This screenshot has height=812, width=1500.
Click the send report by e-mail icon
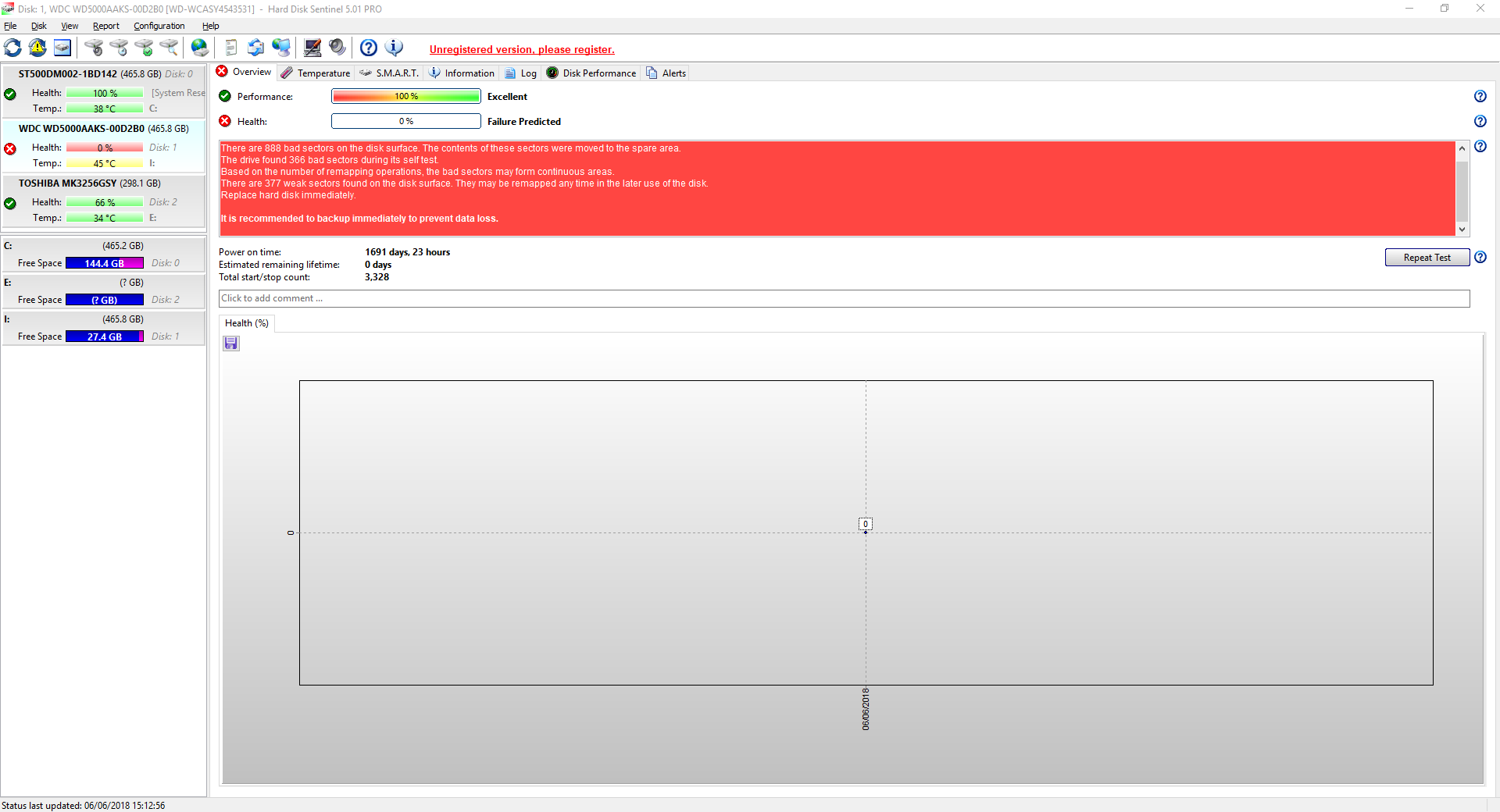pyautogui.click(x=256, y=48)
